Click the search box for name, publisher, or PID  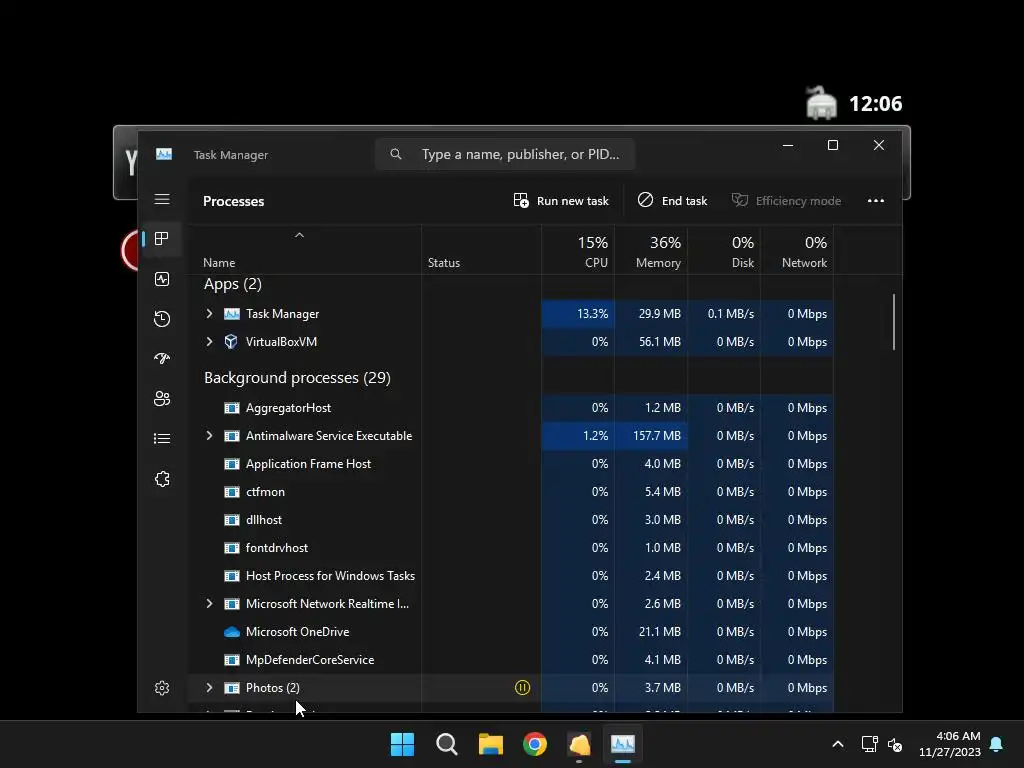click(504, 154)
